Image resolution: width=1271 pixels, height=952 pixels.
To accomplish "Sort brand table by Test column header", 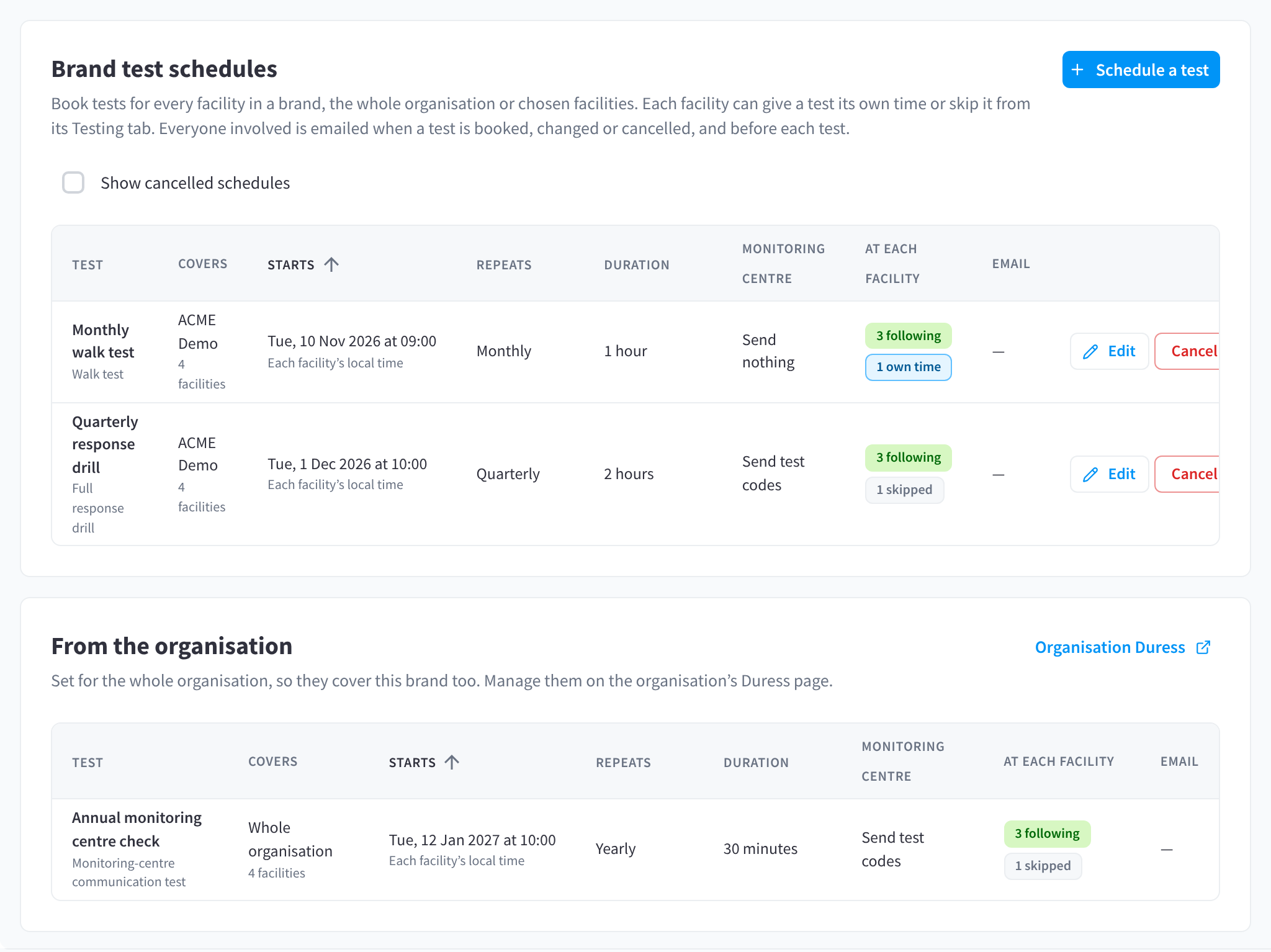I will pos(88,265).
